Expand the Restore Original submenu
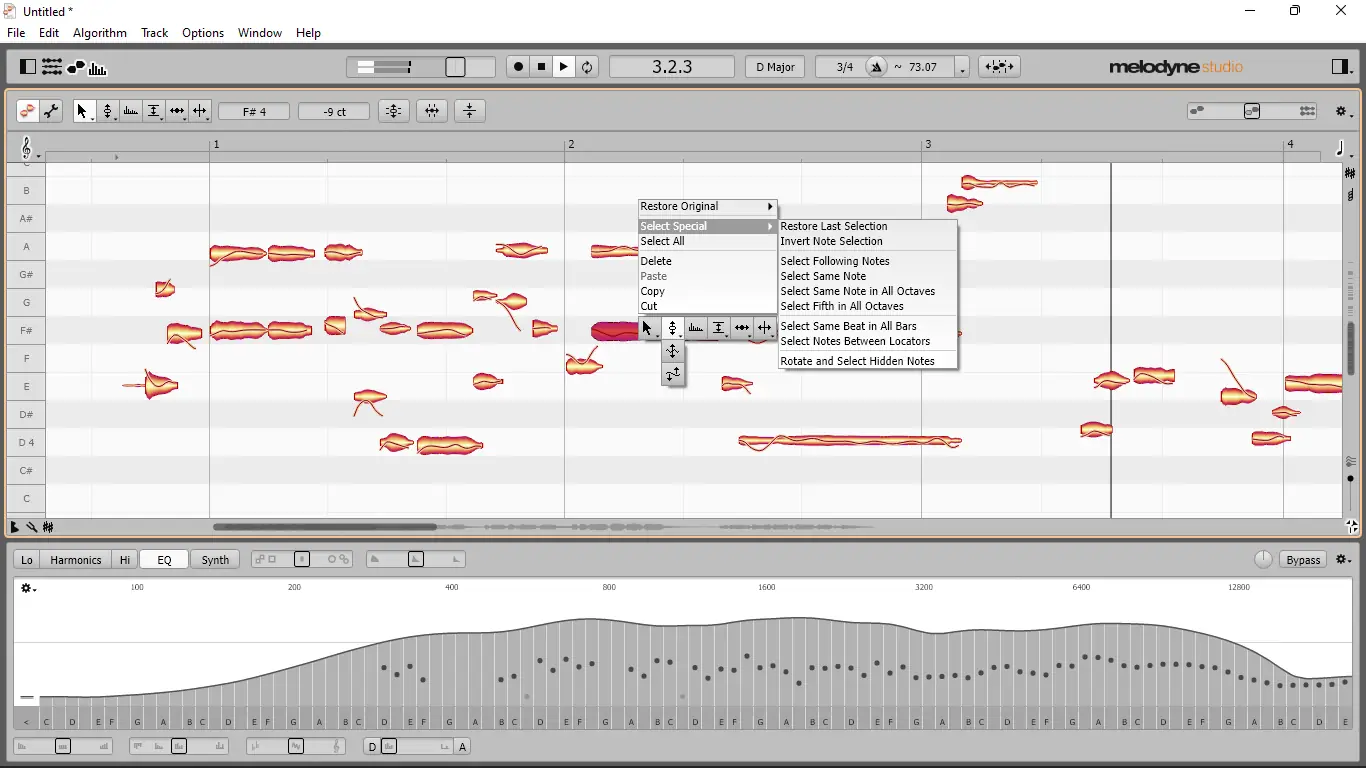This screenshot has height=768, width=1366. tap(708, 207)
